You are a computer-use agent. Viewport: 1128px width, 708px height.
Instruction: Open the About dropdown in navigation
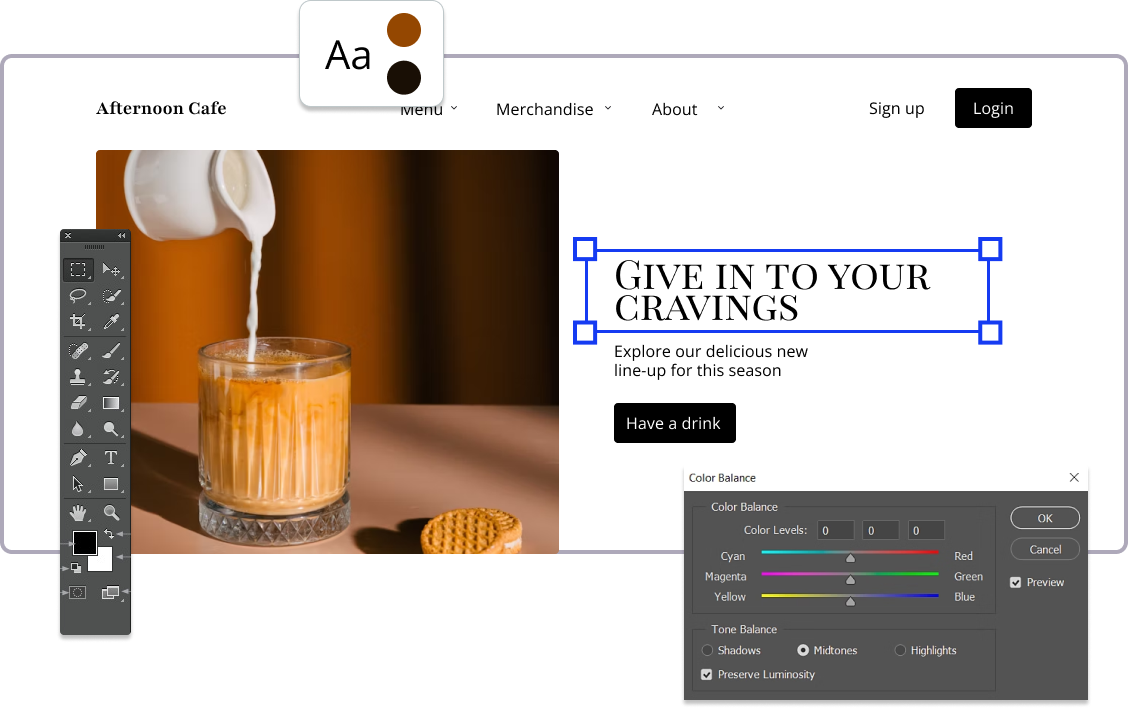pyautogui.click(x=687, y=109)
